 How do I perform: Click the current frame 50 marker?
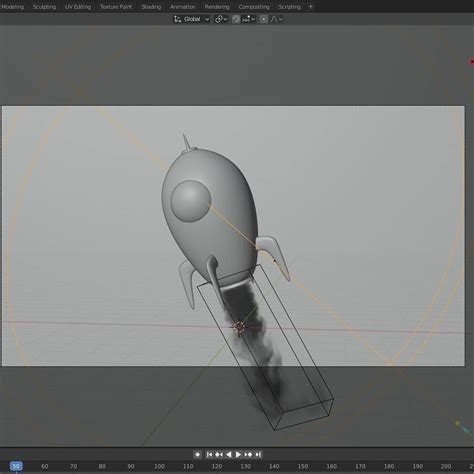pyautogui.click(x=16, y=466)
